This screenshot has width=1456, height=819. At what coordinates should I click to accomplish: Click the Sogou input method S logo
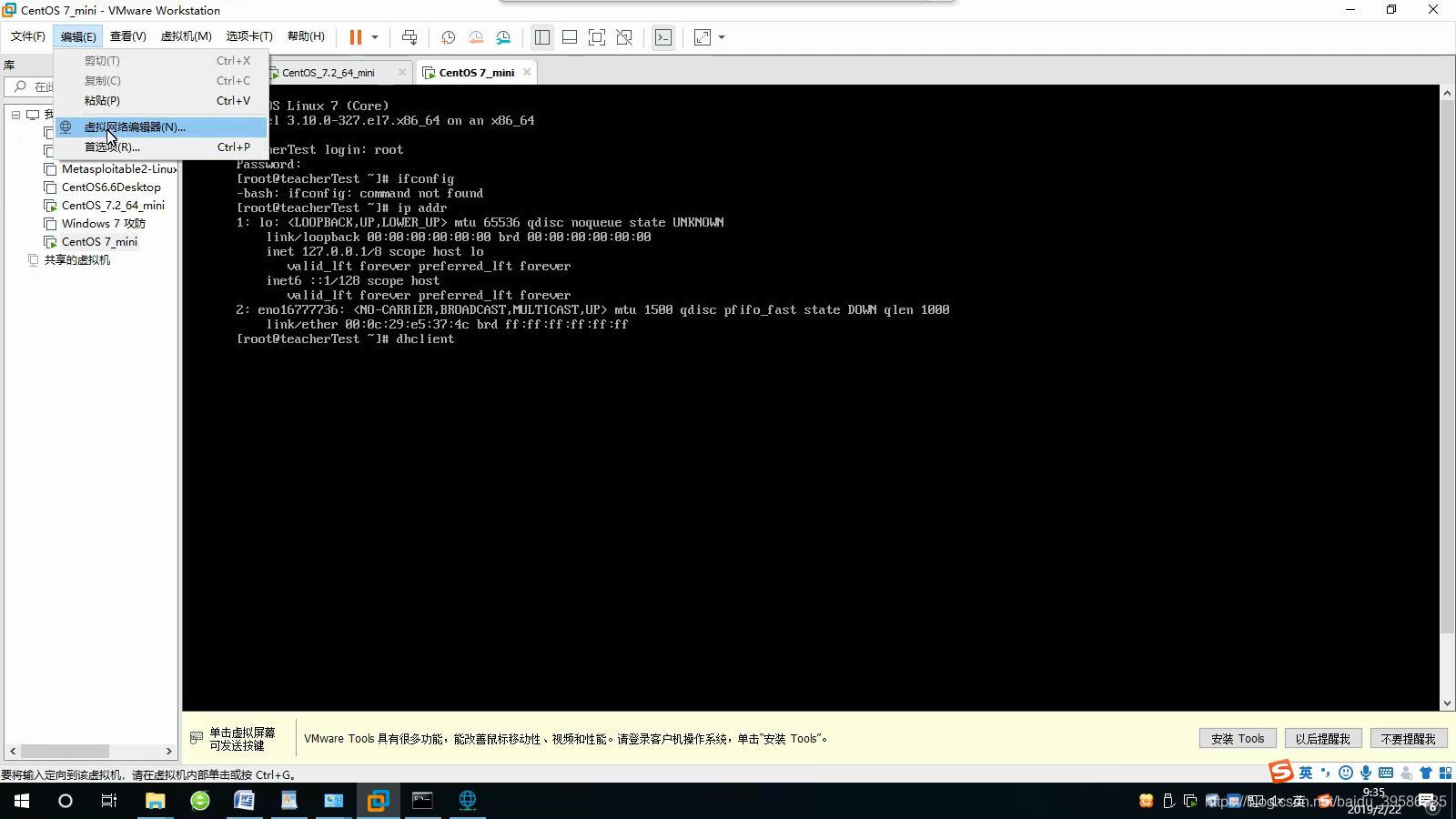[x=1281, y=772]
